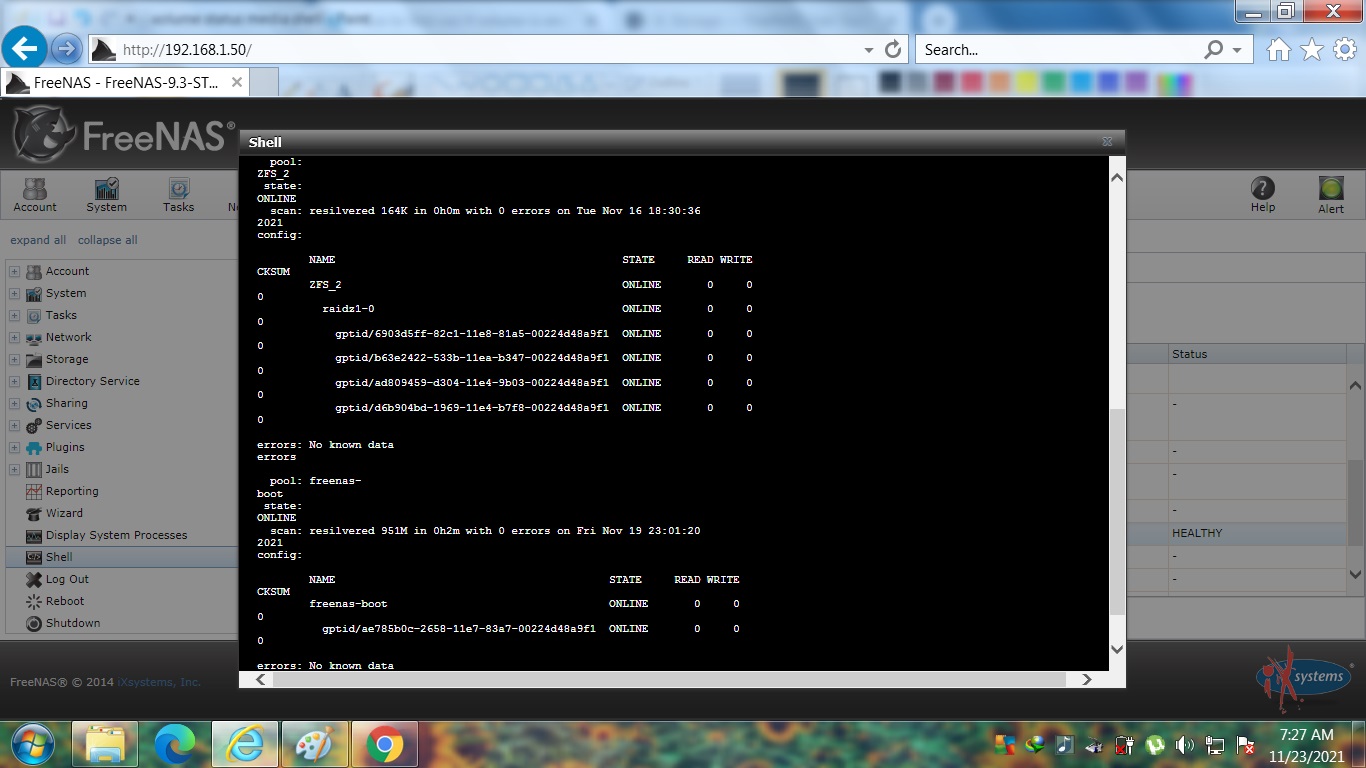Viewport: 1366px width, 768px height.
Task: Click the Account tree icon in sidebar
Action: [x=34, y=271]
